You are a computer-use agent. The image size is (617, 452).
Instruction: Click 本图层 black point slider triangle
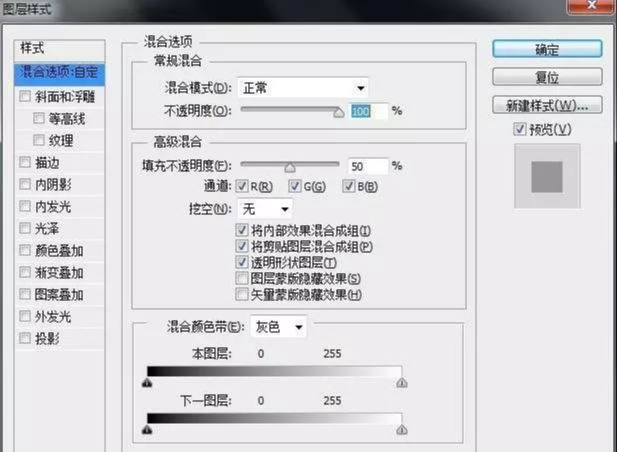(147, 382)
